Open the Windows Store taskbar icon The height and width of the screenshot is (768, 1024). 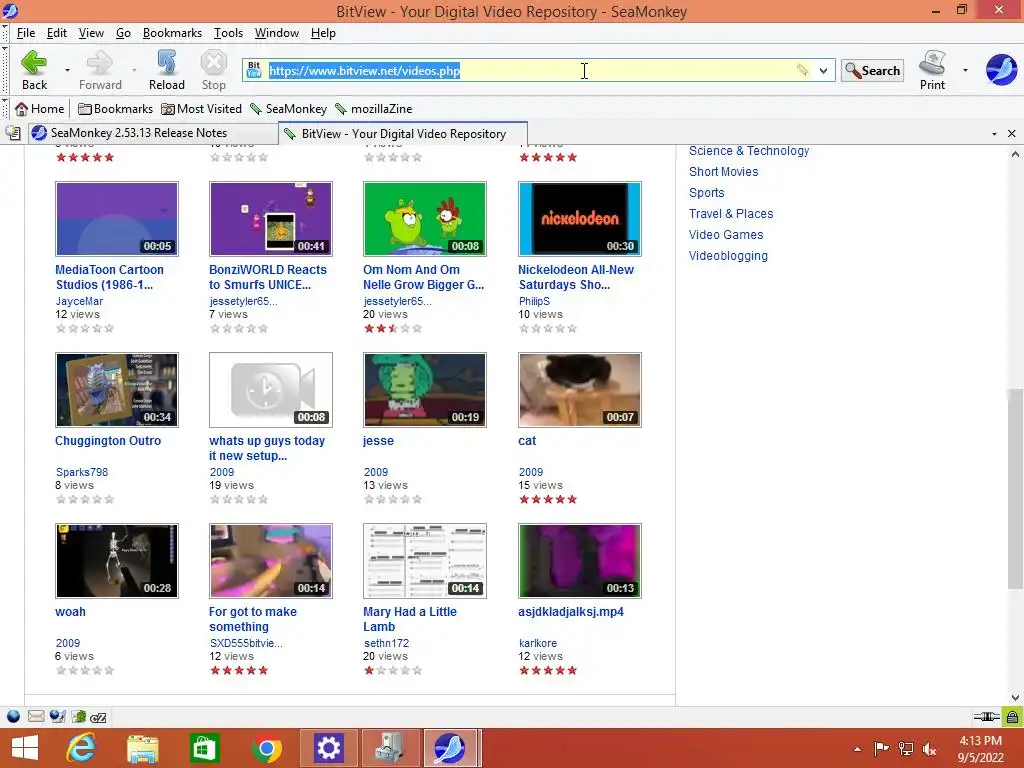204,748
